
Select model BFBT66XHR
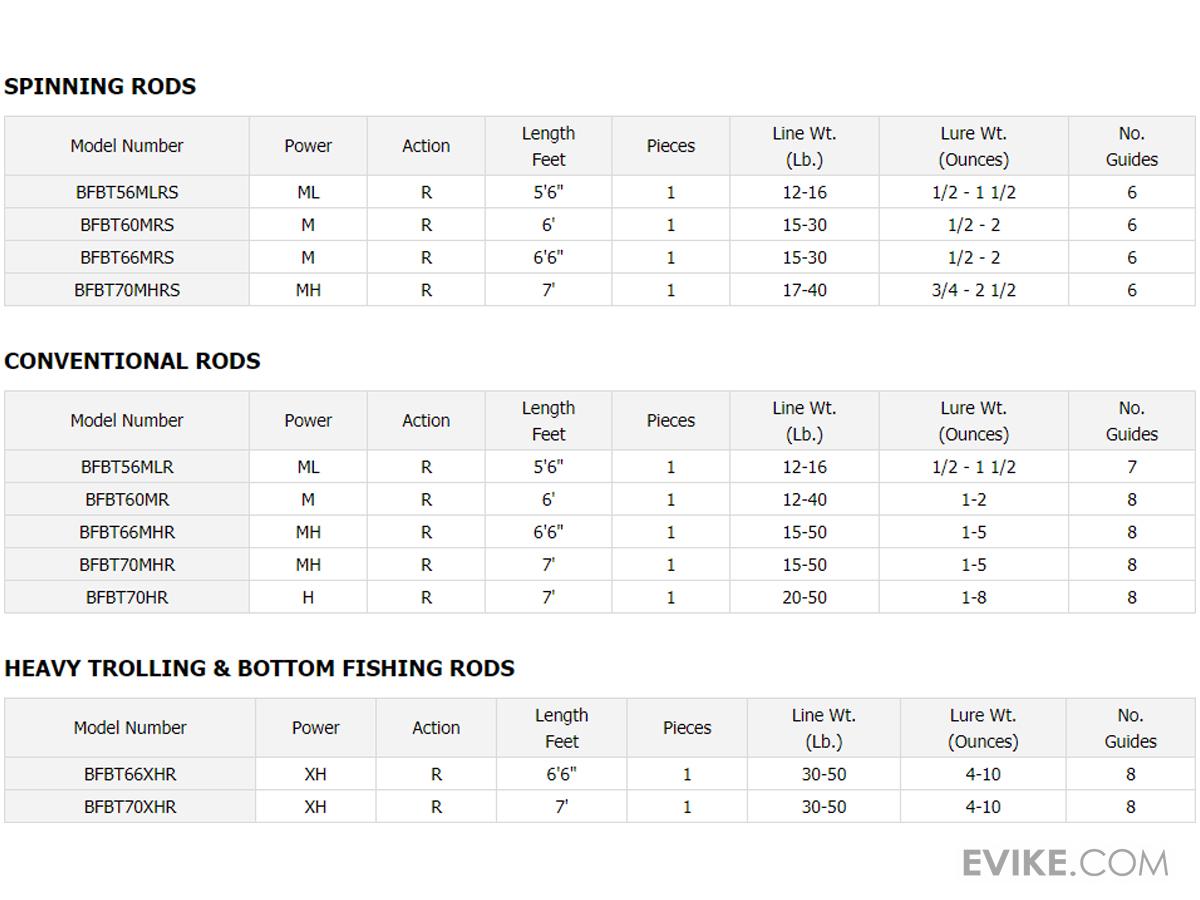[x=130, y=774]
